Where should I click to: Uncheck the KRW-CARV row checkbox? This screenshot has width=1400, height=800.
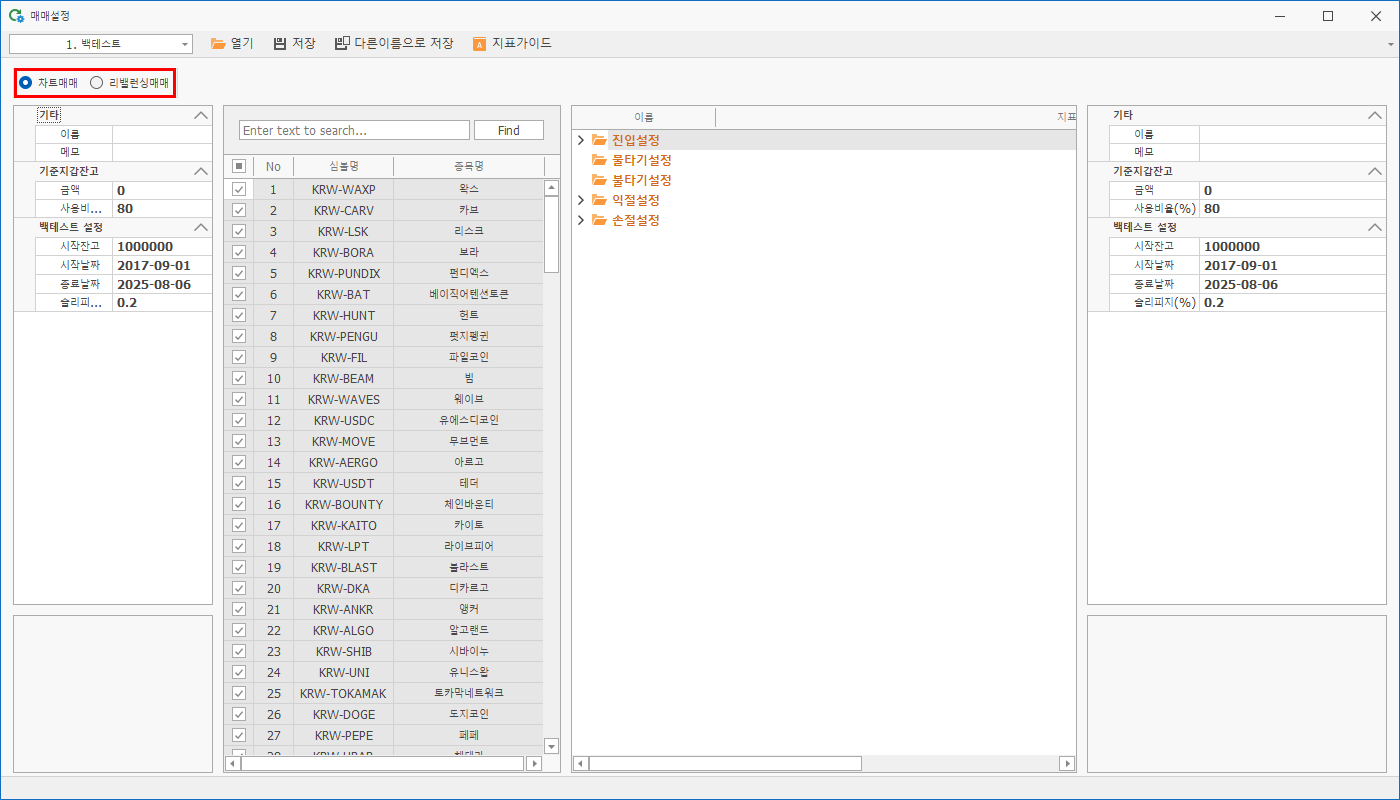238,210
